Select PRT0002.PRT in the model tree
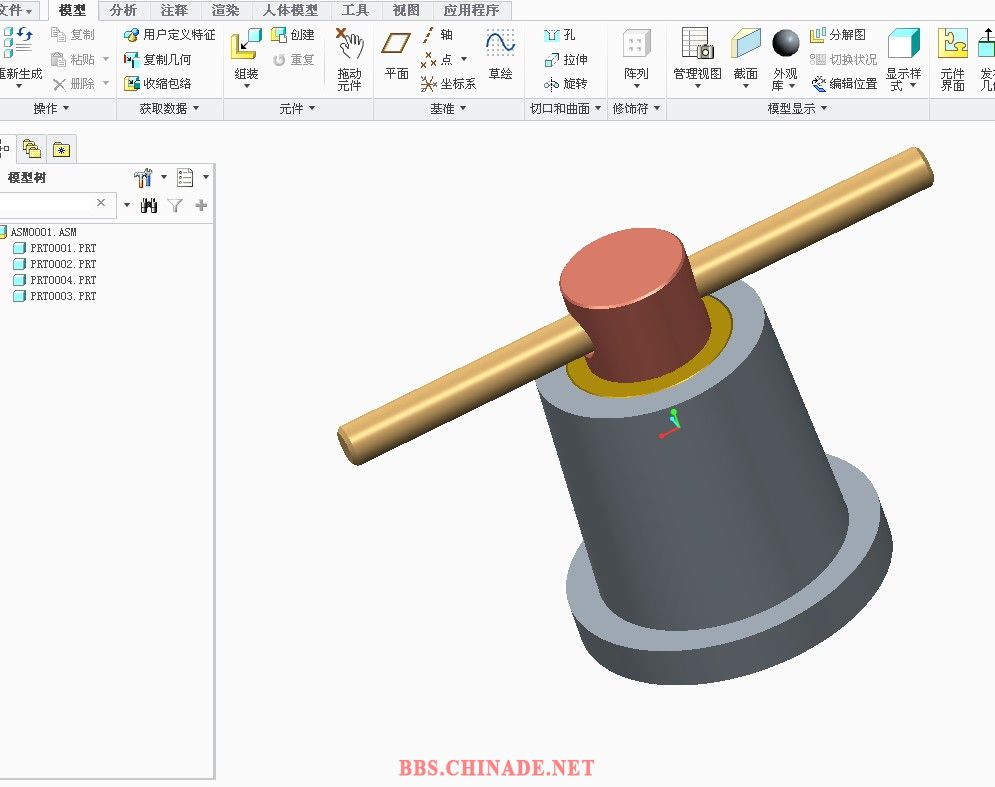The width and height of the screenshot is (995, 787). [62, 264]
